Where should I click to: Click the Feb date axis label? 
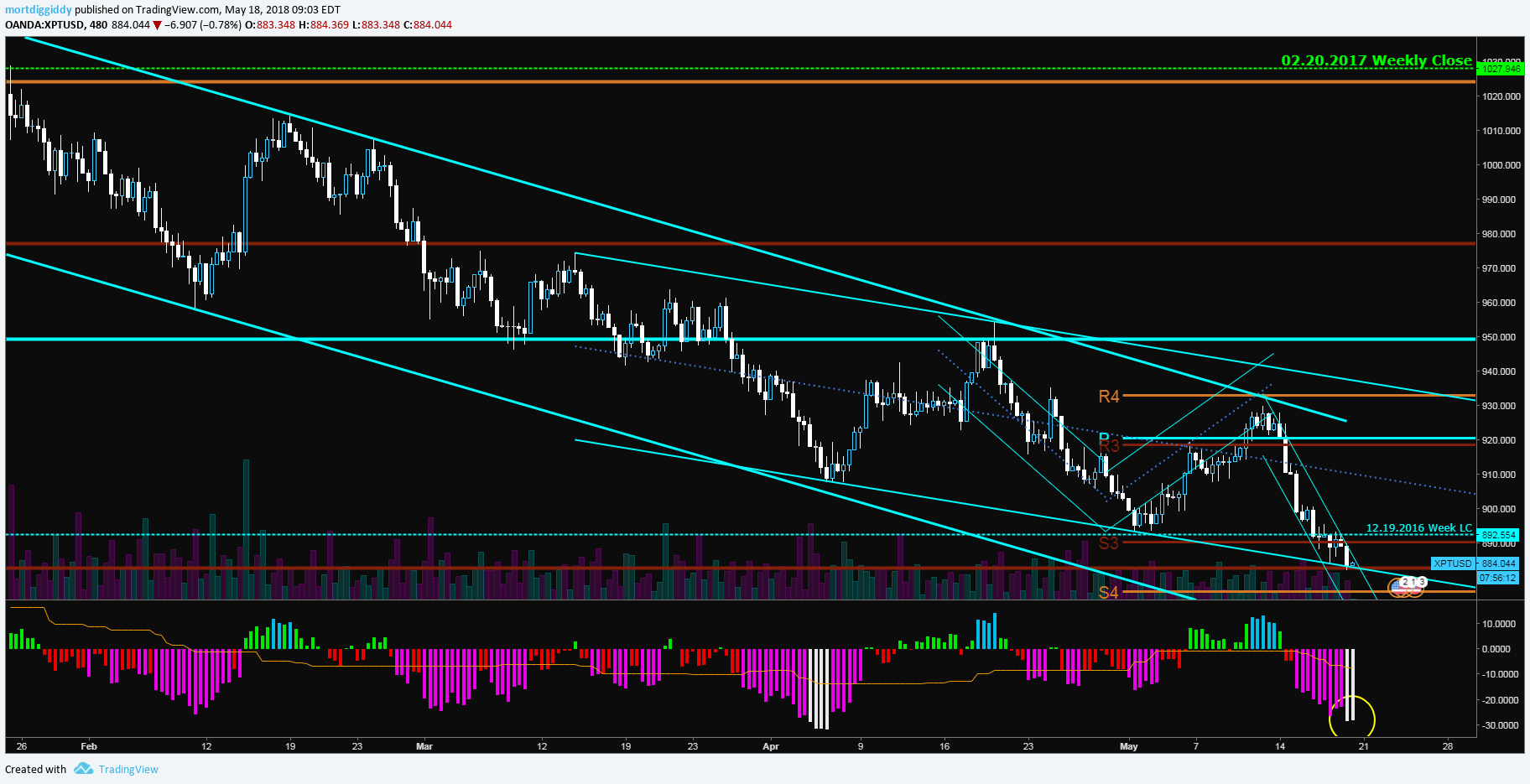coord(89,746)
